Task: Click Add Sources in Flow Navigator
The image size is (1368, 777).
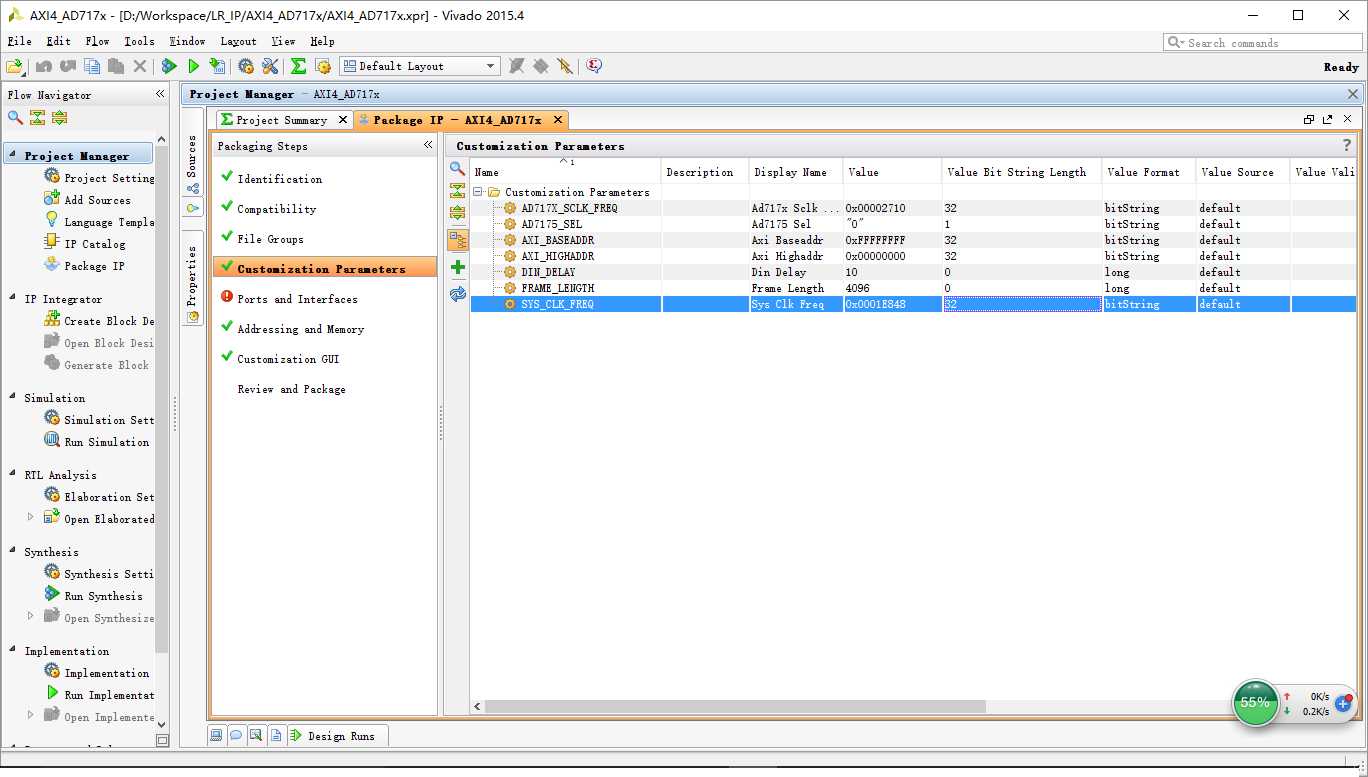Action: [x=97, y=200]
